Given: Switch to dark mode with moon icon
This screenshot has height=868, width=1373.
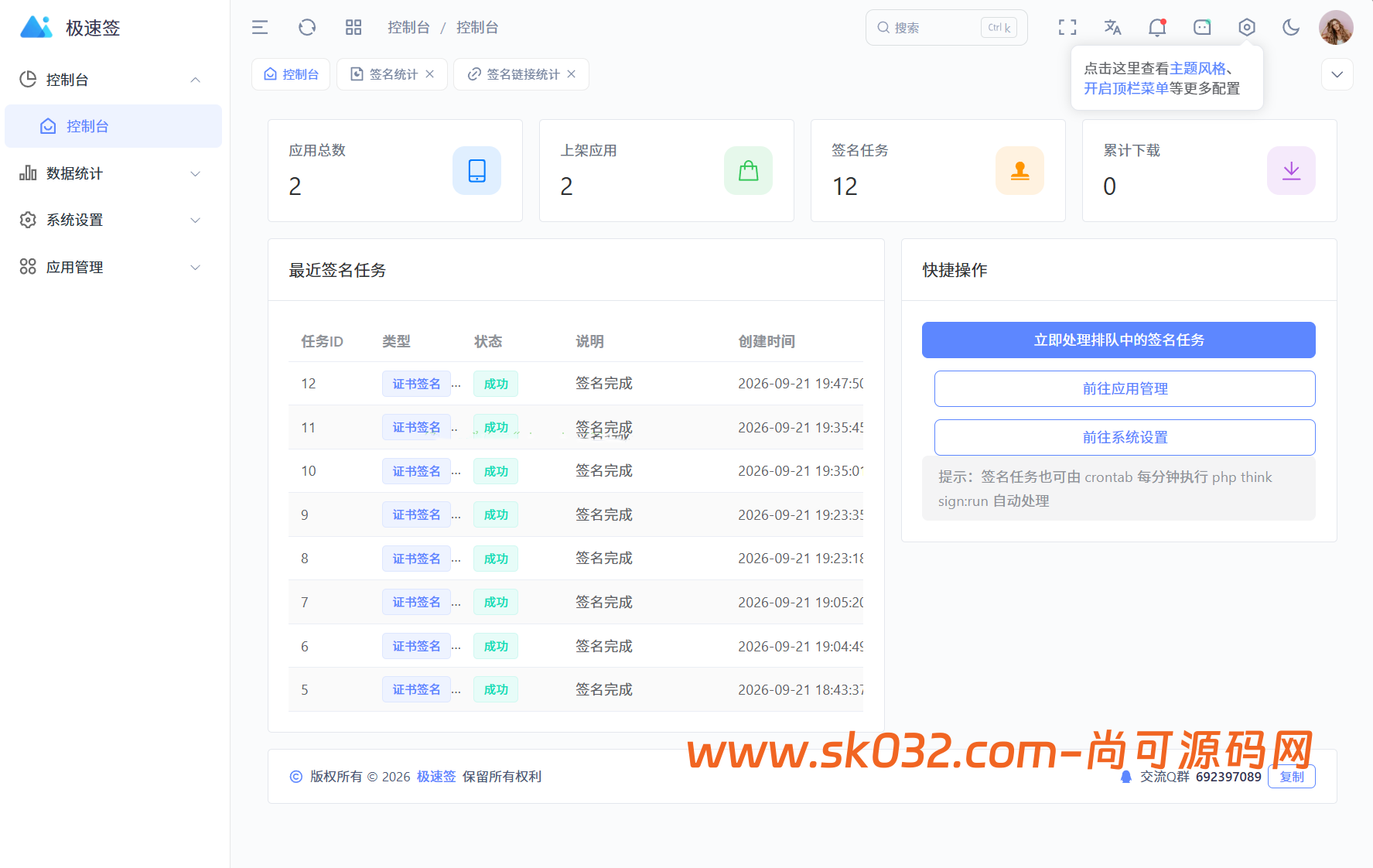Looking at the screenshot, I should [x=1291, y=28].
